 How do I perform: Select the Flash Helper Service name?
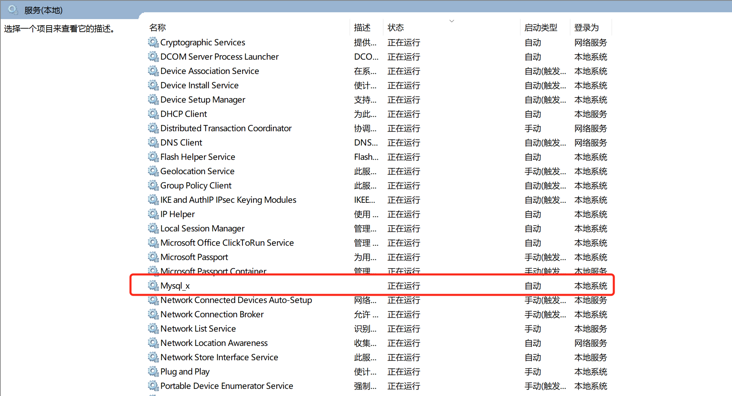[x=197, y=157]
